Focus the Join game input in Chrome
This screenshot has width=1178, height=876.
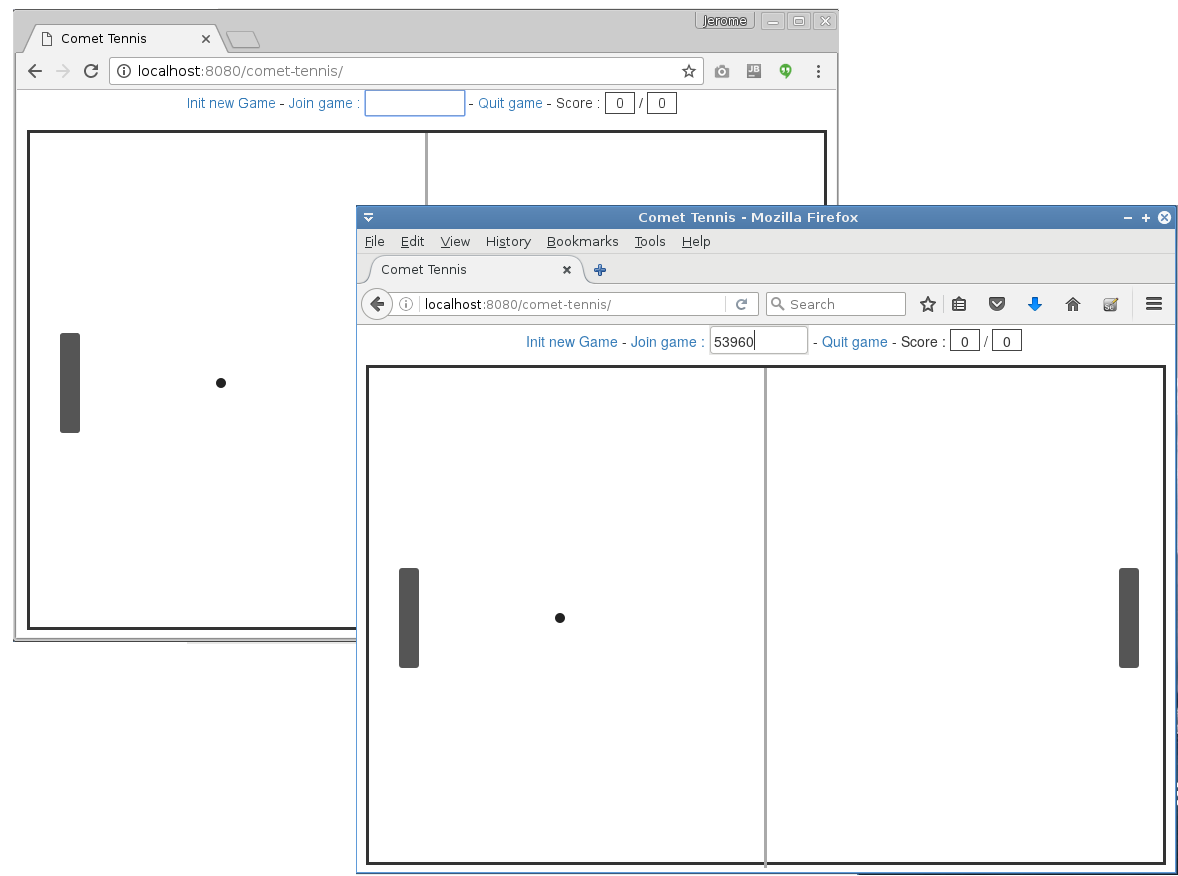(415, 103)
